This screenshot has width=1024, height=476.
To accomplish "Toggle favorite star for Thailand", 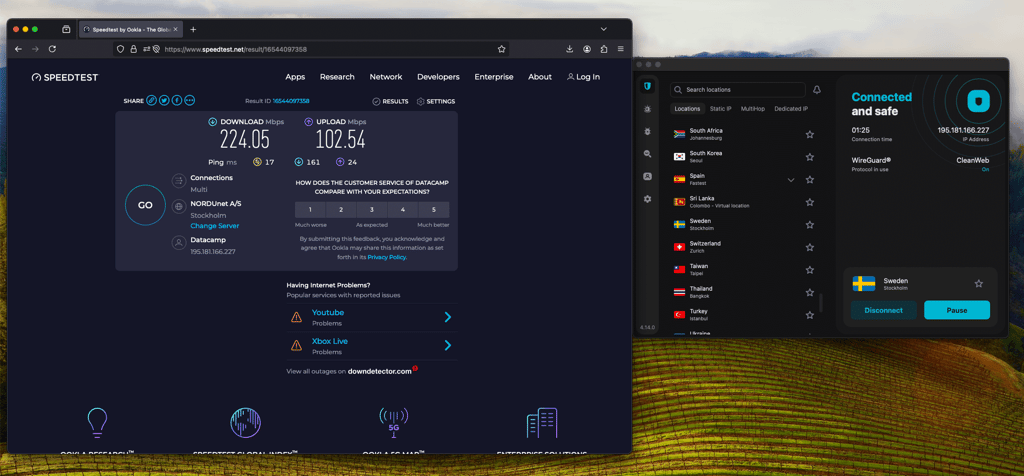I will click(810, 293).
